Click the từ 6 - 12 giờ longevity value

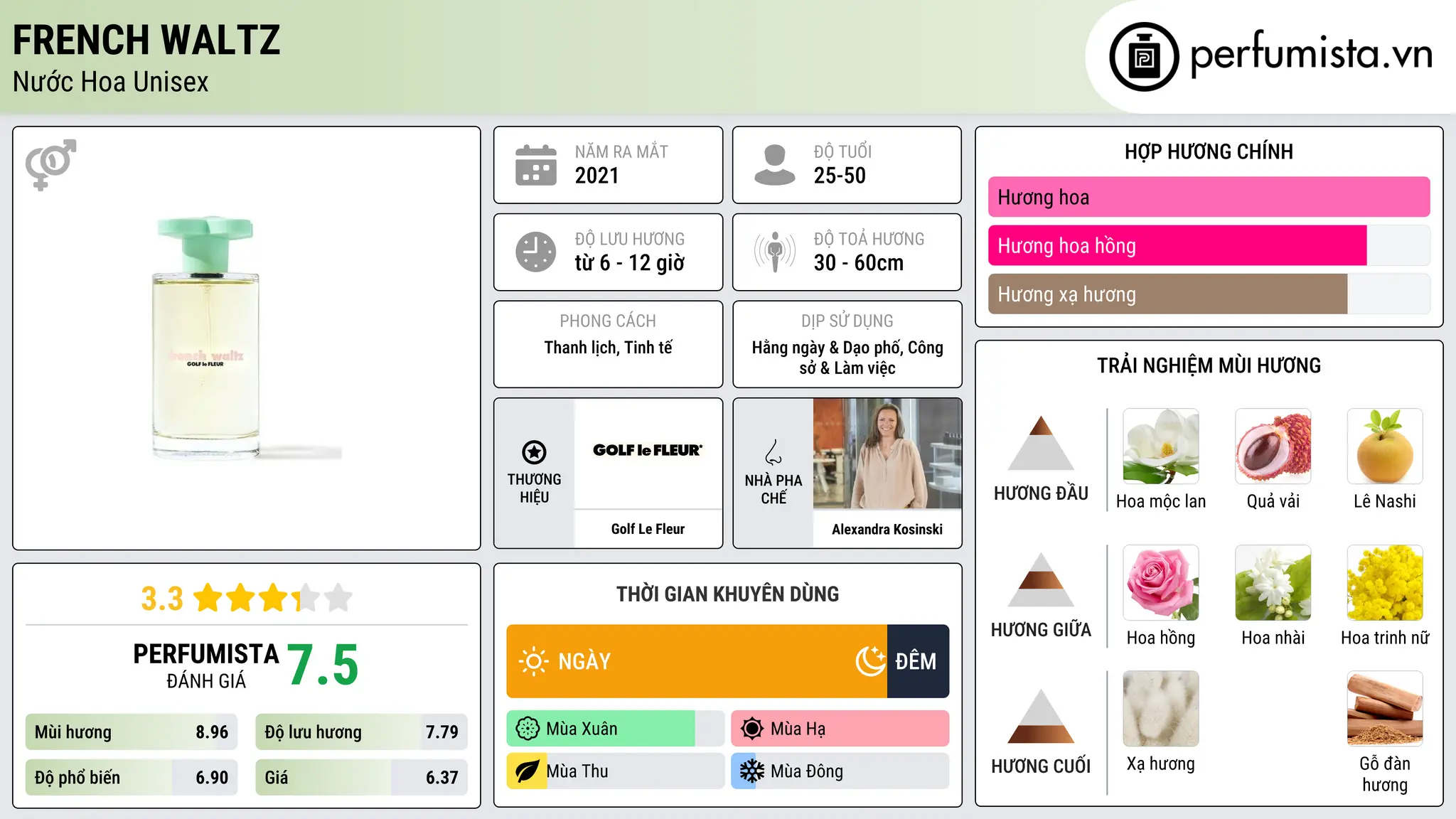pos(630,263)
